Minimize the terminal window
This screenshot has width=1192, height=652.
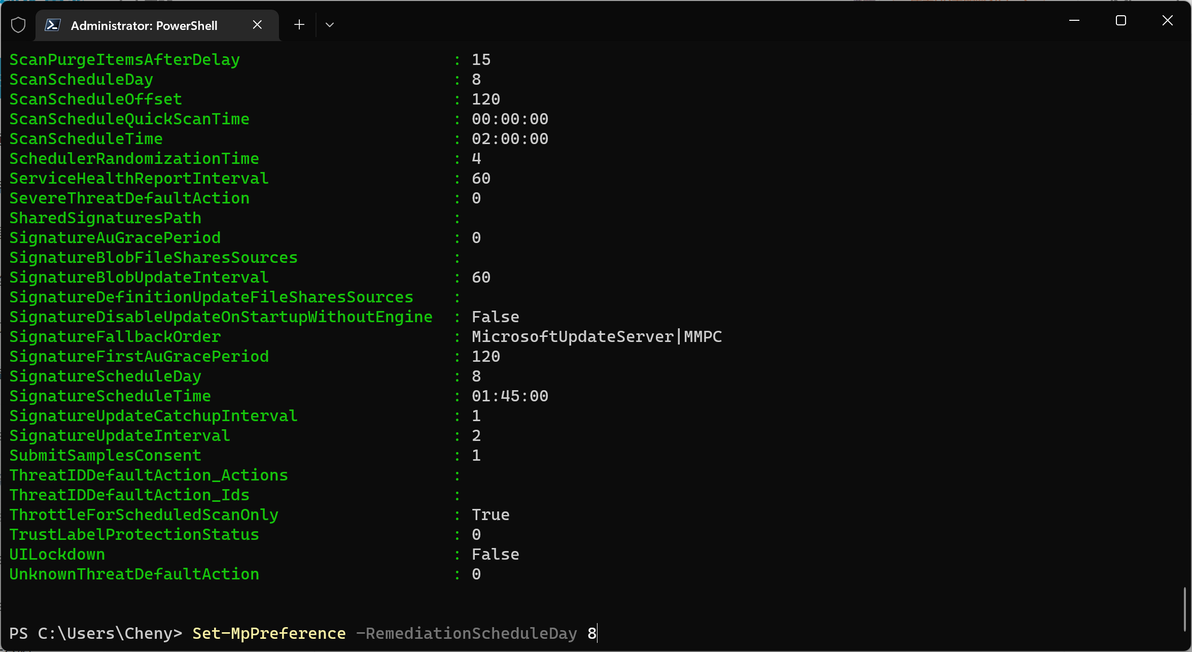click(1075, 21)
